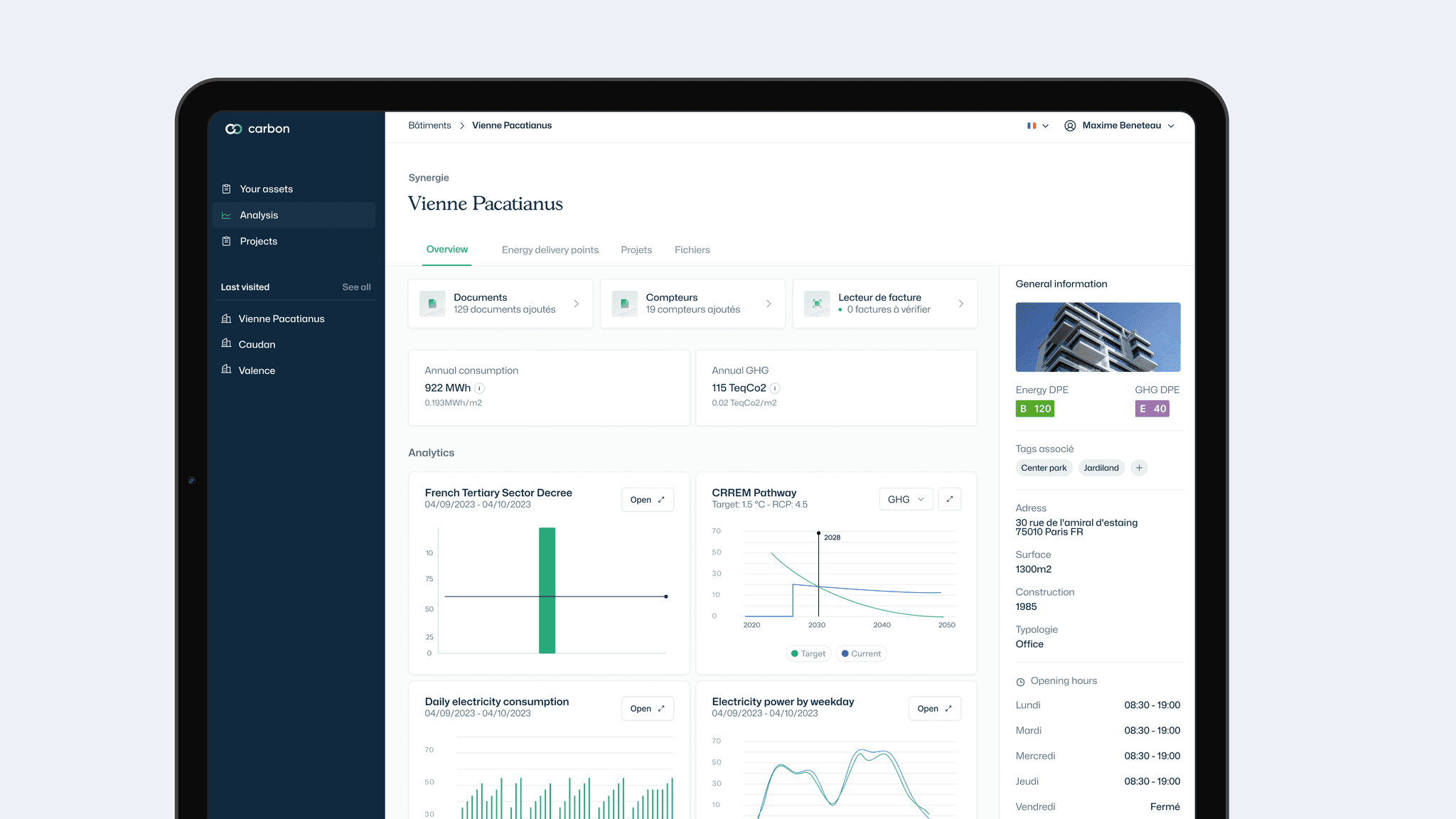Open the French Tertiary Sector Decree chart
1456x819 pixels.
click(647, 500)
